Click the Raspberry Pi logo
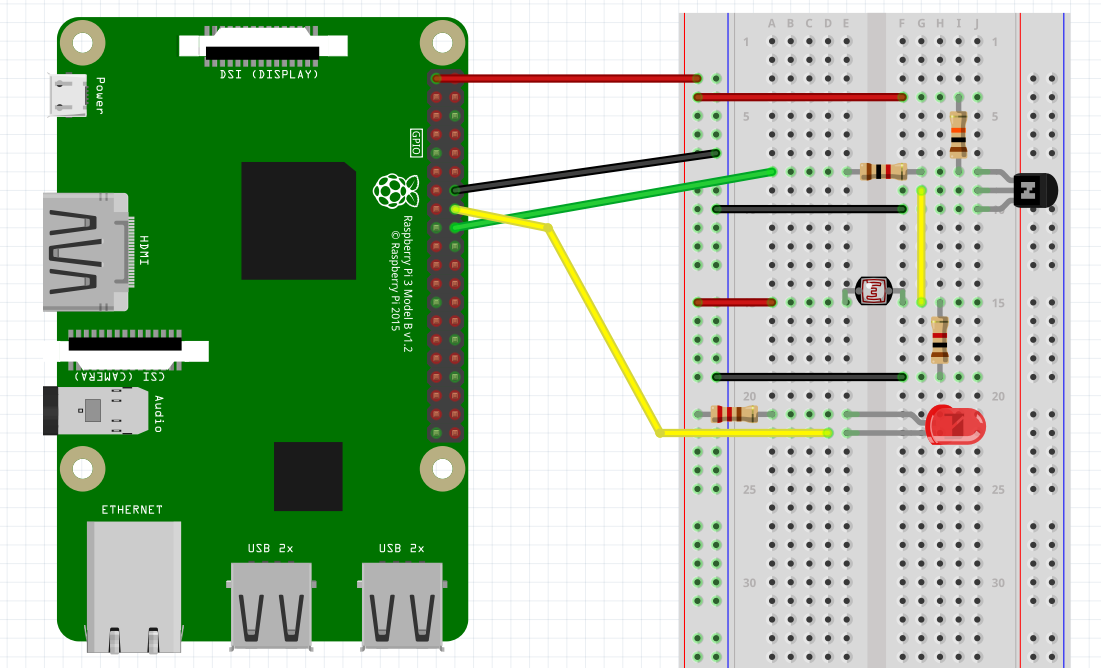This screenshot has height=668, width=1101. tap(395, 191)
